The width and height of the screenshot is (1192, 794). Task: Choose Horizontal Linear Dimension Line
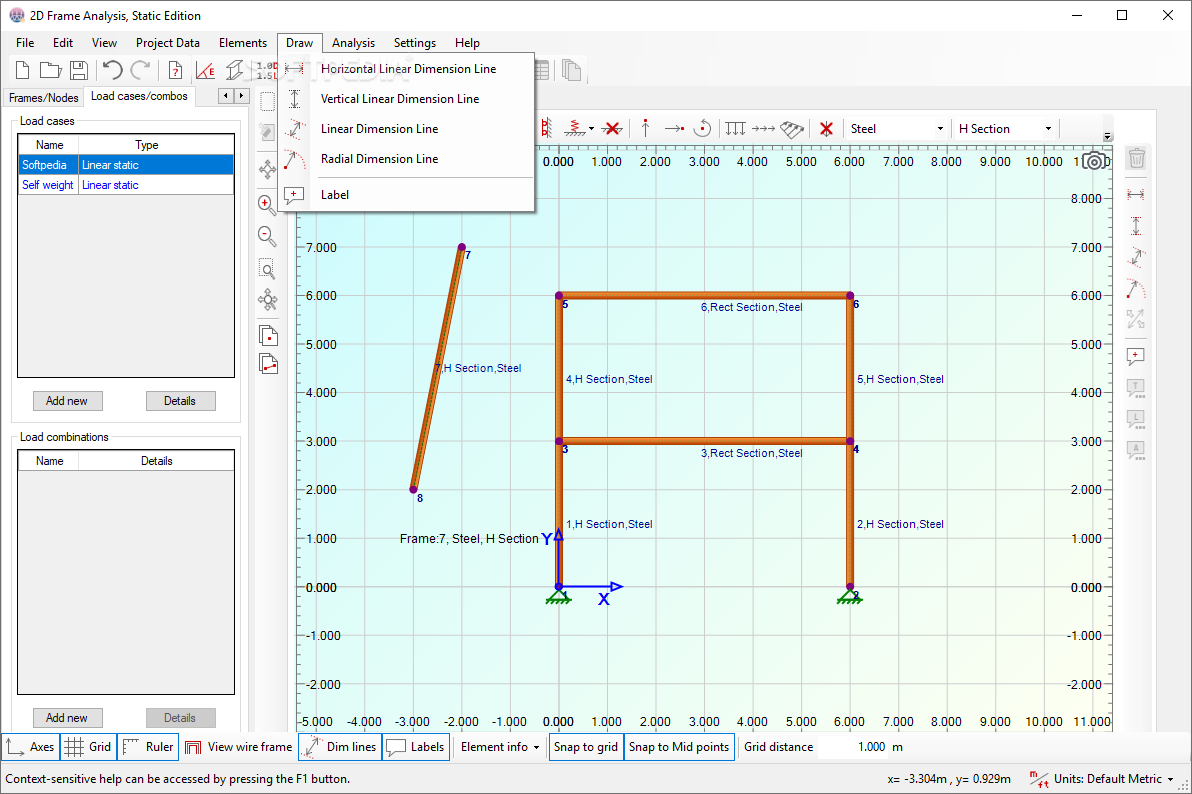click(x=407, y=68)
